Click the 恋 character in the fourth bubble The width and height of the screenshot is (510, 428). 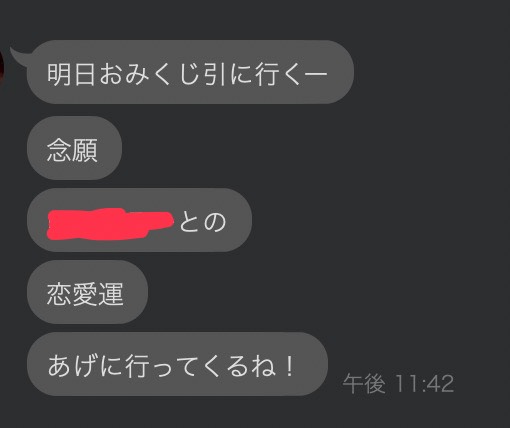pos(59,294)
